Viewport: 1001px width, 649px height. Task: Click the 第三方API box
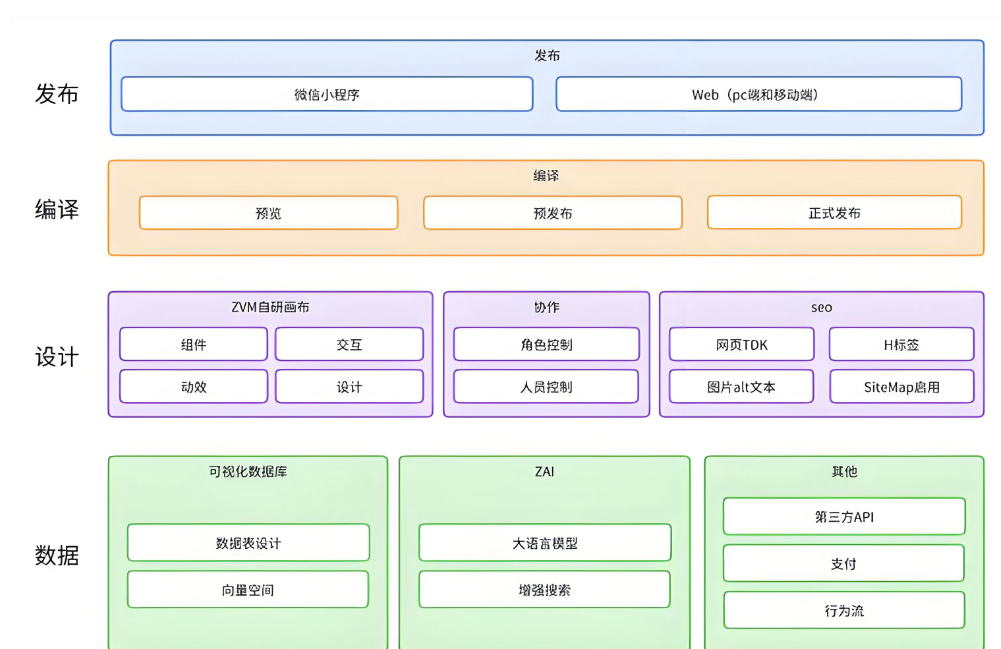(x=843, y=516)
